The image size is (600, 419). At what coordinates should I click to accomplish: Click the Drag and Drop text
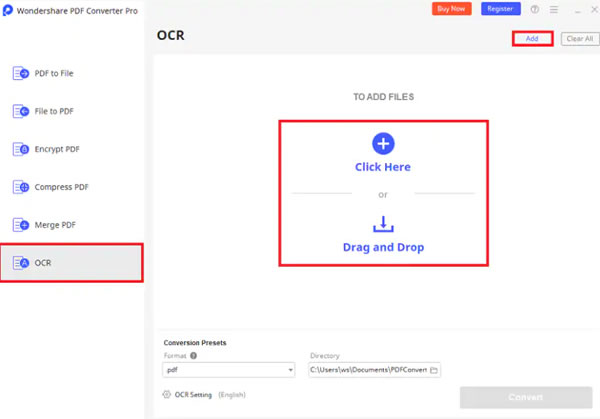pyautogui.click(x=383, y=247)
